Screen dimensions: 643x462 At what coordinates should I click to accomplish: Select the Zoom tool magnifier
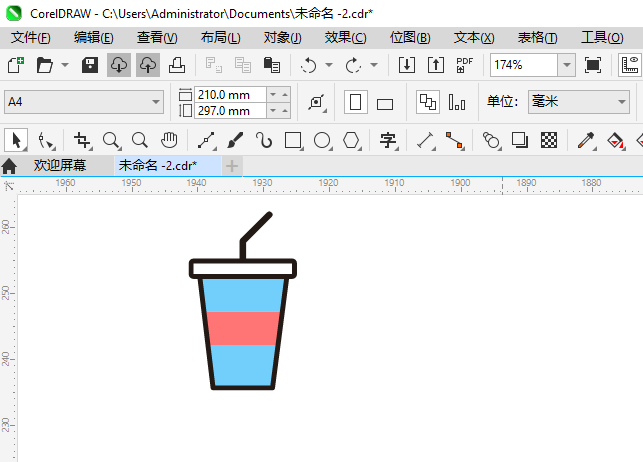[x=111, y=140]
